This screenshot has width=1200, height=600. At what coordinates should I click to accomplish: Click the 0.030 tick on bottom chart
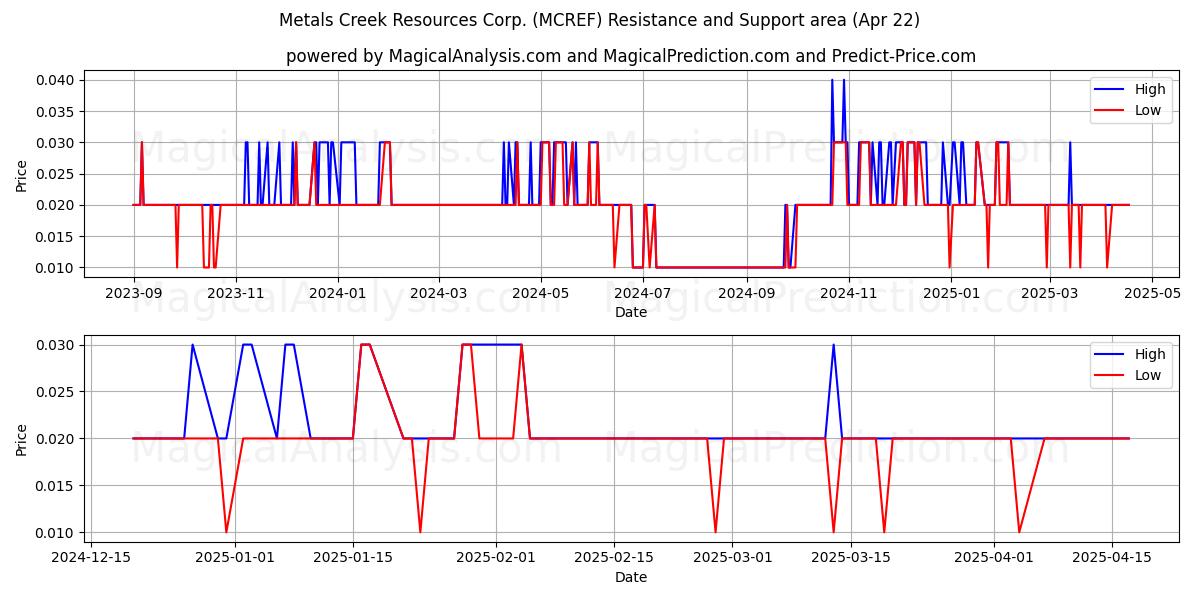pyautogui.click(x=56, y=345)
